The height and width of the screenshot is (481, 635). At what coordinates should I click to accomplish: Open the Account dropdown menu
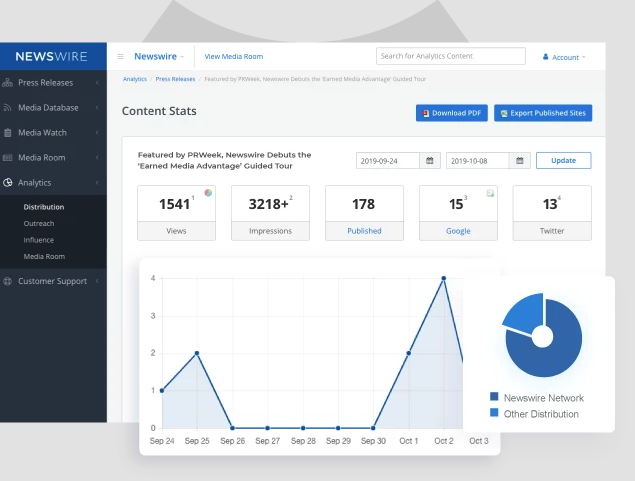click(x=564, y=57)
